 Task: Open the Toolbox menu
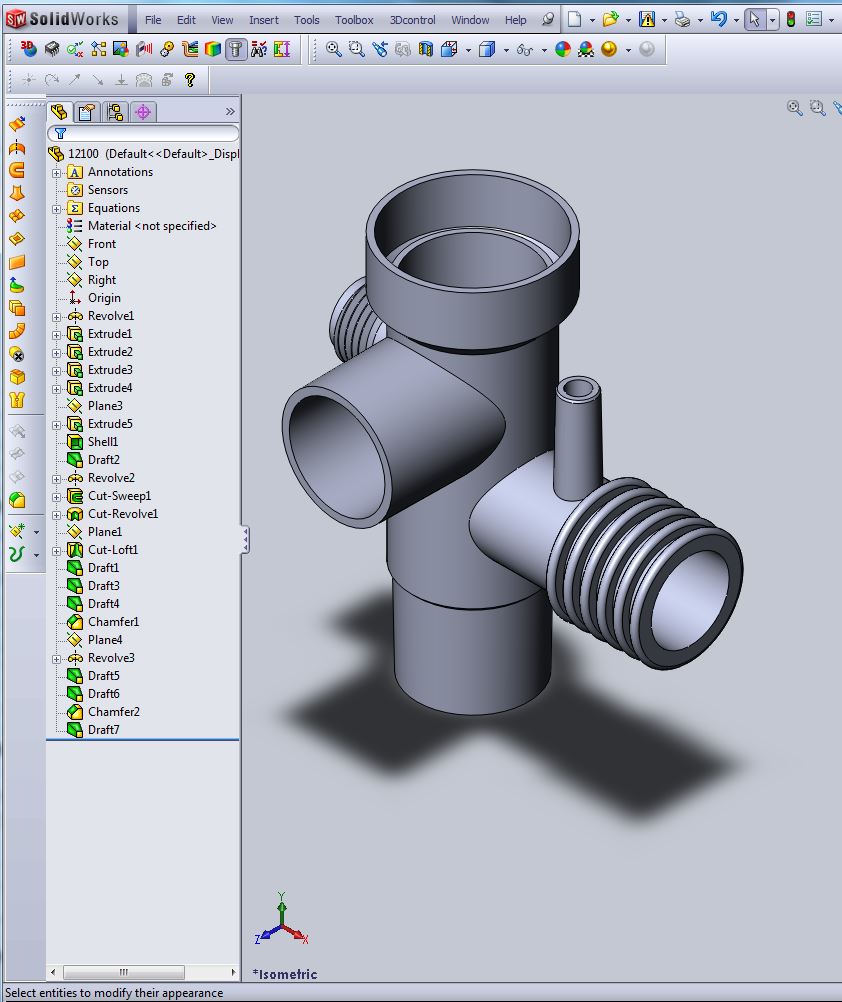pos(354,20)
